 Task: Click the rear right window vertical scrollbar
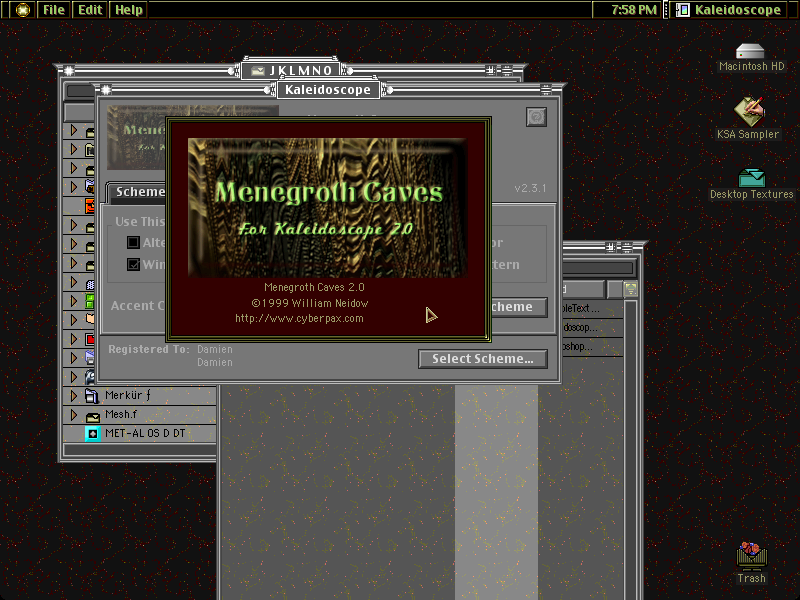(631, 449)
